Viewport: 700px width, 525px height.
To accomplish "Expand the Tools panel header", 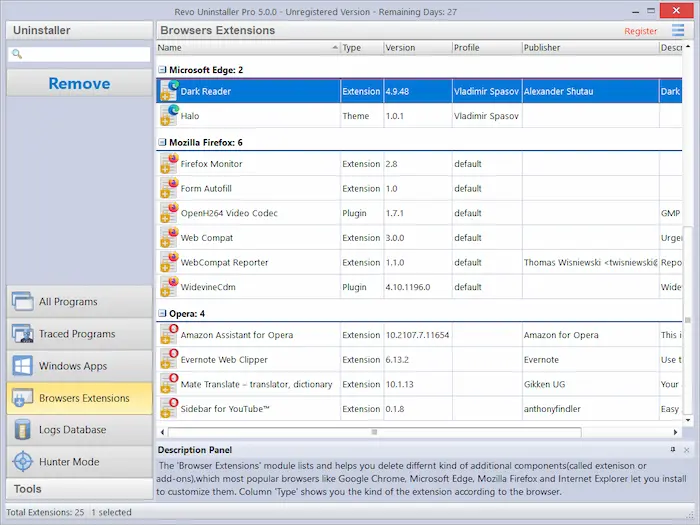I will pos(79,489).
